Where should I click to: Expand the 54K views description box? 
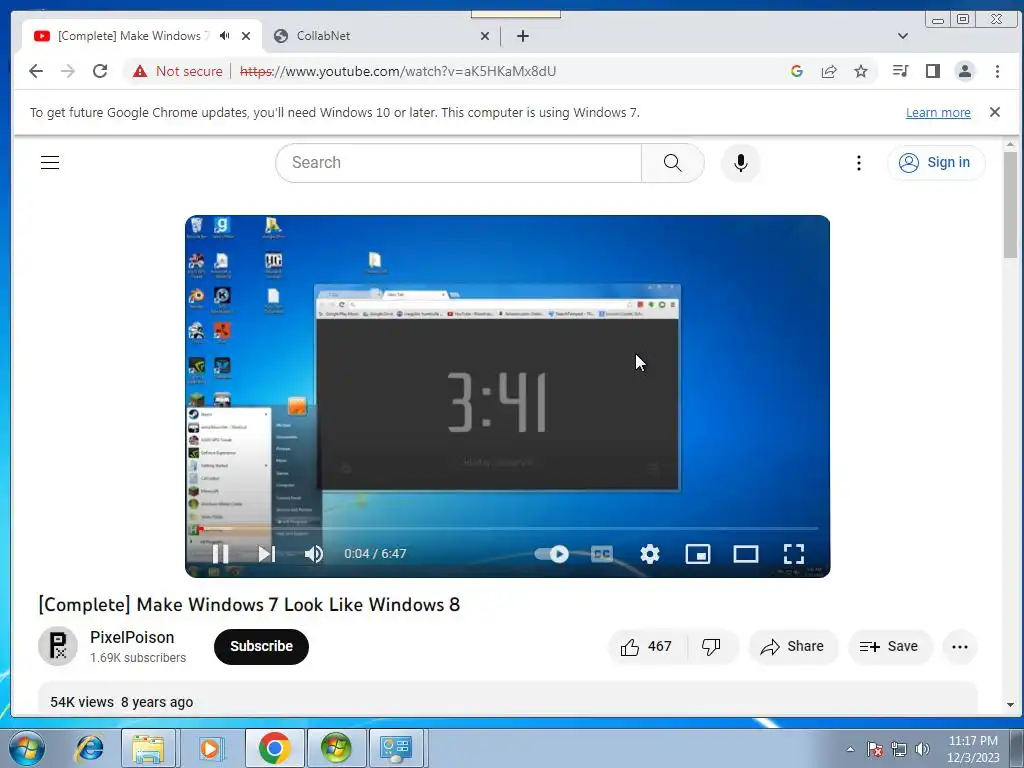(x=507, y=699)
